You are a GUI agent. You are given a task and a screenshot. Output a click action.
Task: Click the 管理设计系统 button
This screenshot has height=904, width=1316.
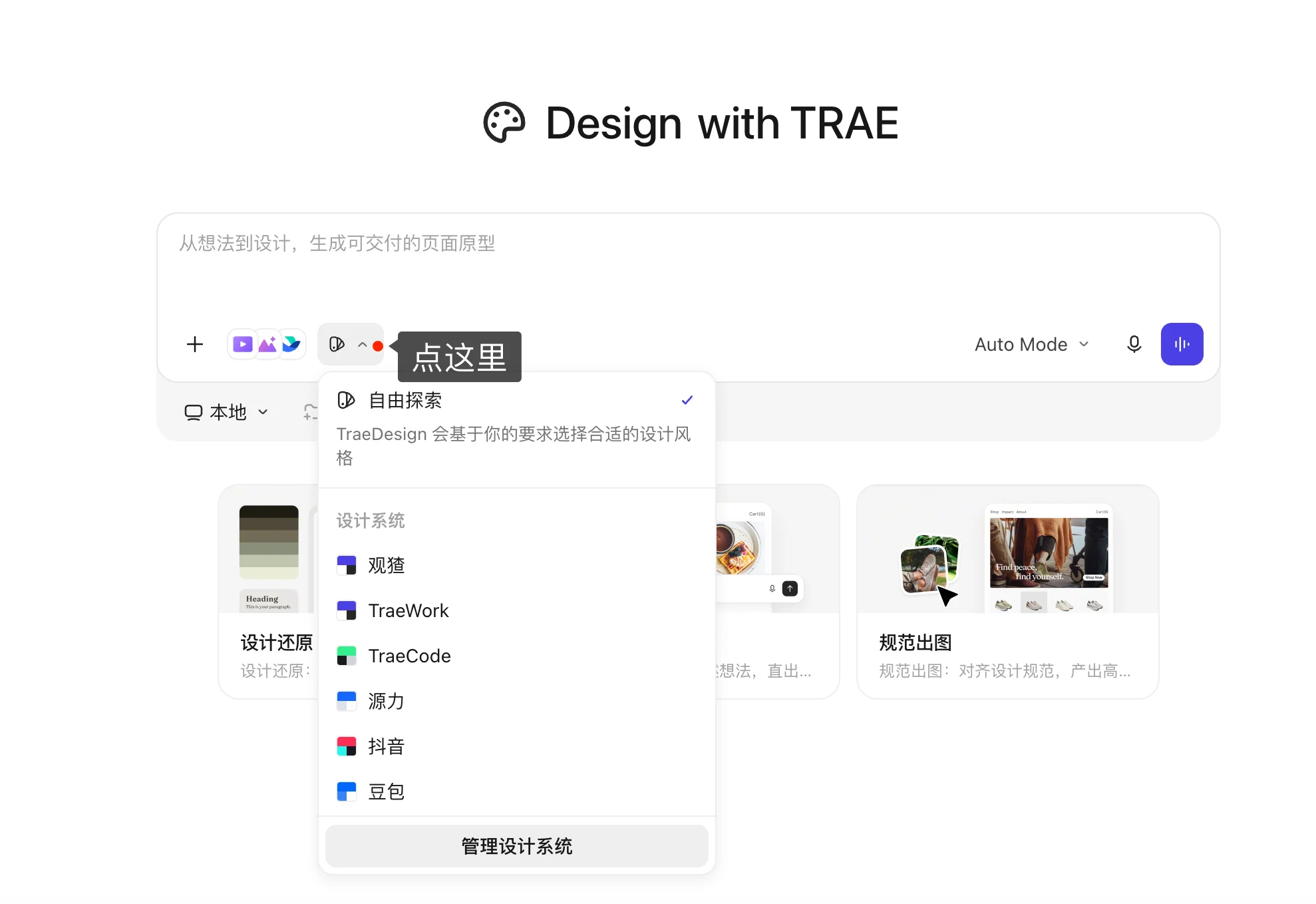517,846
